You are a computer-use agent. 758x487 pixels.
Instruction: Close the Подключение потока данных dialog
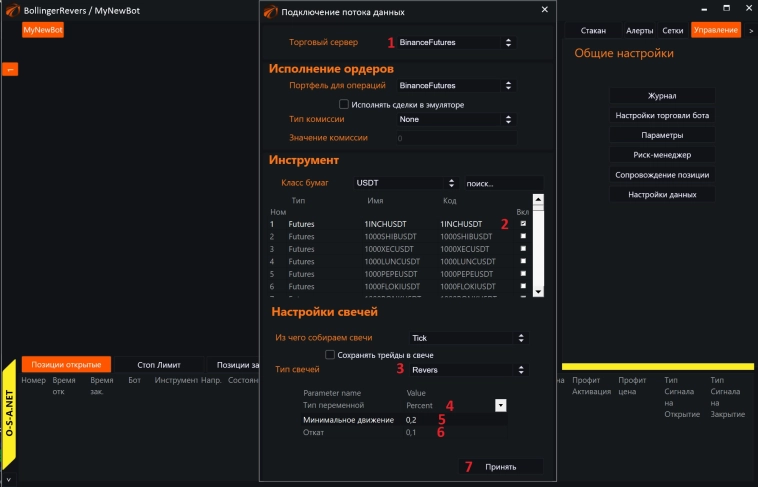pos(544,11)
